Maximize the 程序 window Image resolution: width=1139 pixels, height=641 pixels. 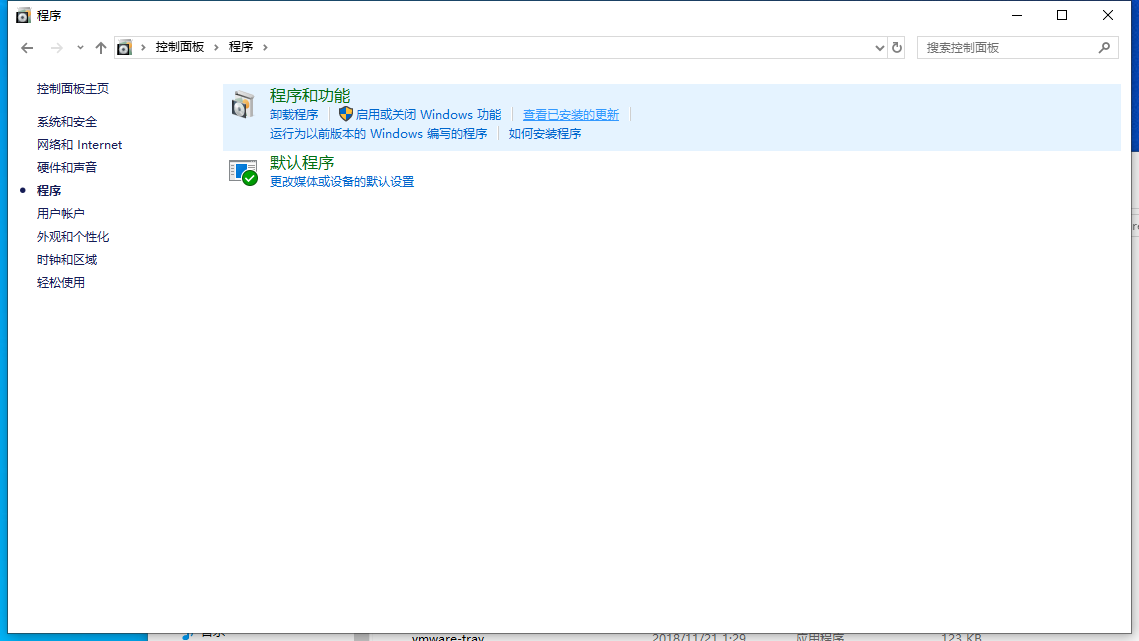coord(1062,15)
